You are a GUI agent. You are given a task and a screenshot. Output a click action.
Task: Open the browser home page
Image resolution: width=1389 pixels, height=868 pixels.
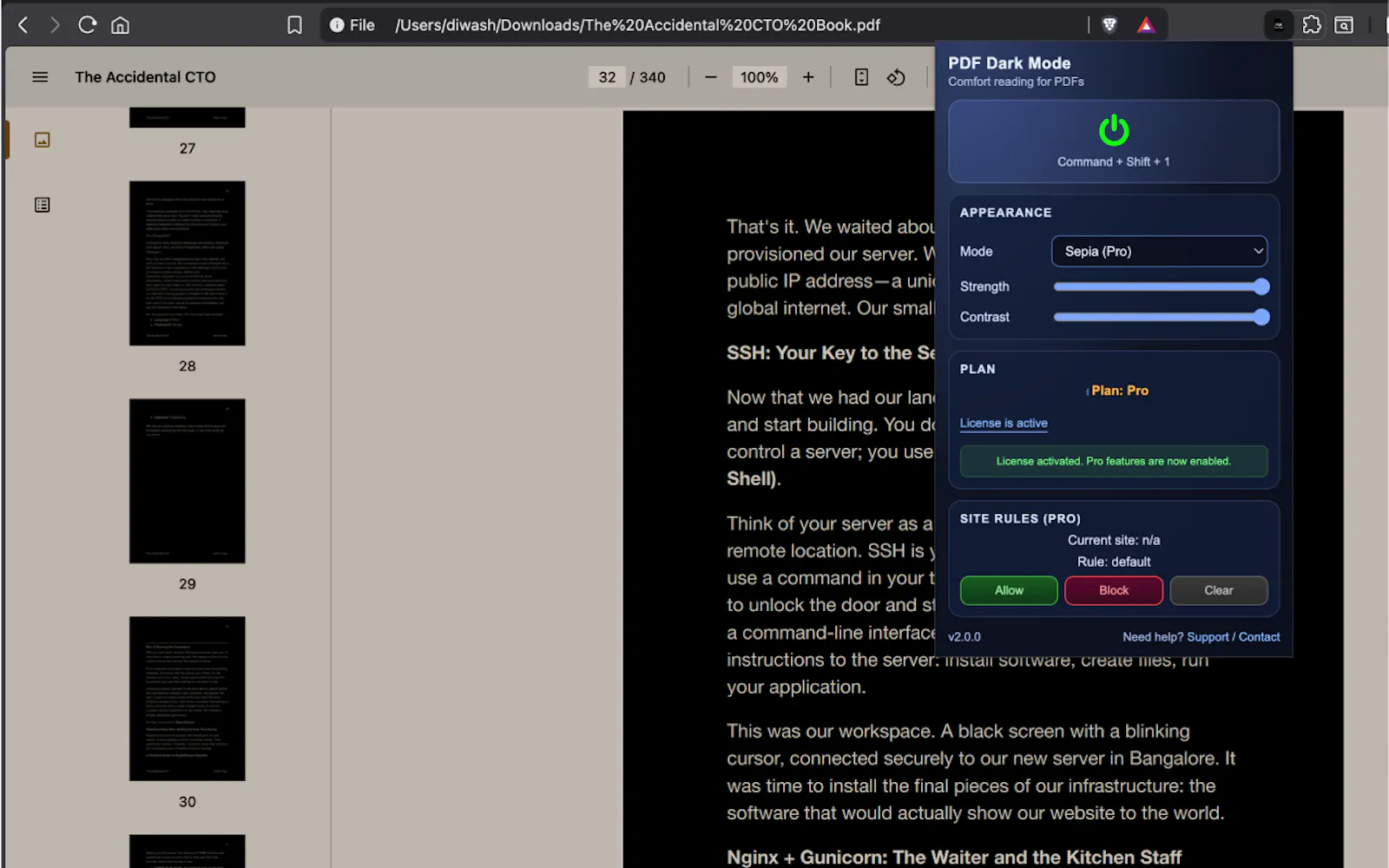coord(121,25)
